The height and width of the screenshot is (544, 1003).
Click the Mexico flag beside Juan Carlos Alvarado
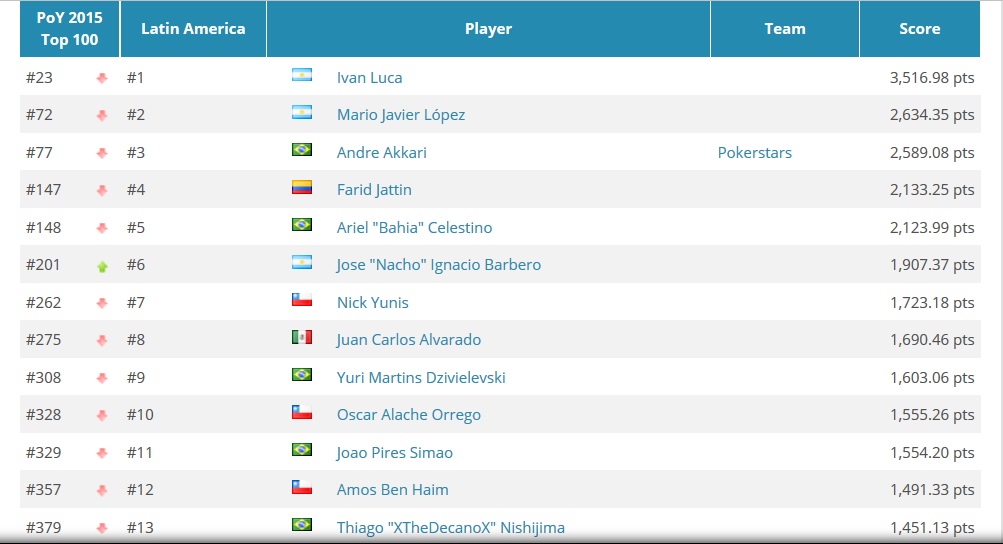[x=302, y=337]
